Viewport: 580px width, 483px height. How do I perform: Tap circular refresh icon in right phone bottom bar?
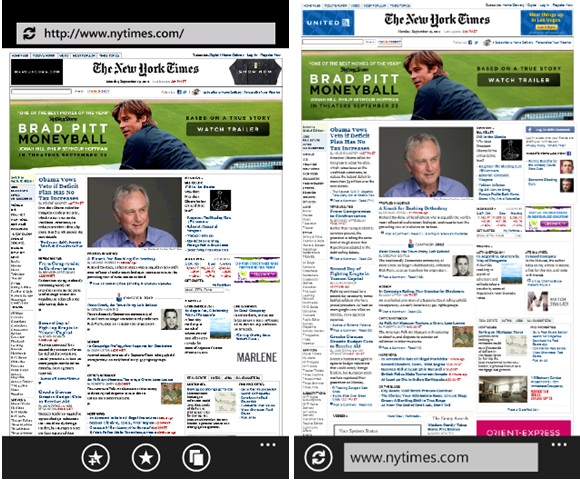(318, 457)
